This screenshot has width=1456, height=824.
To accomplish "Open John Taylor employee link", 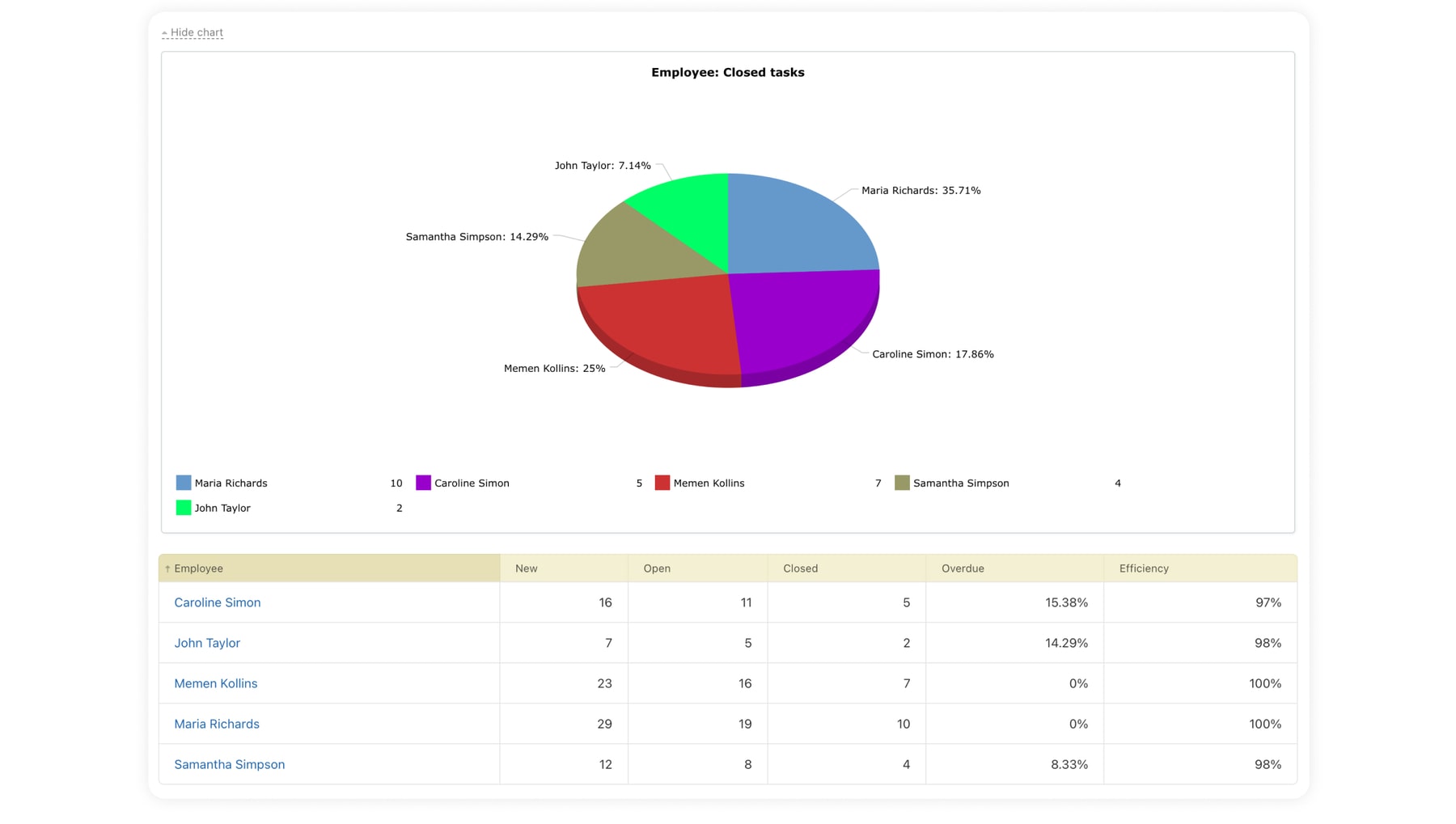I will [207, 643].
